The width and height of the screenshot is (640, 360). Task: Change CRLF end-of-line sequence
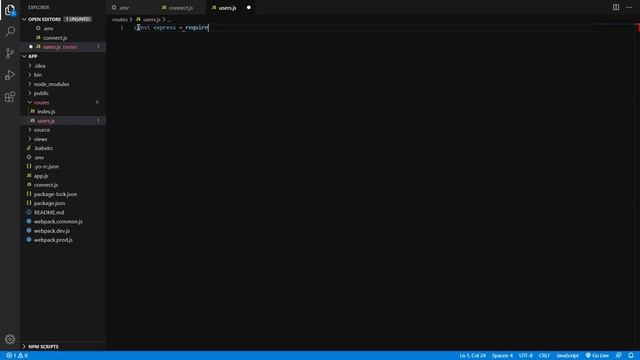tap(544, 356)
